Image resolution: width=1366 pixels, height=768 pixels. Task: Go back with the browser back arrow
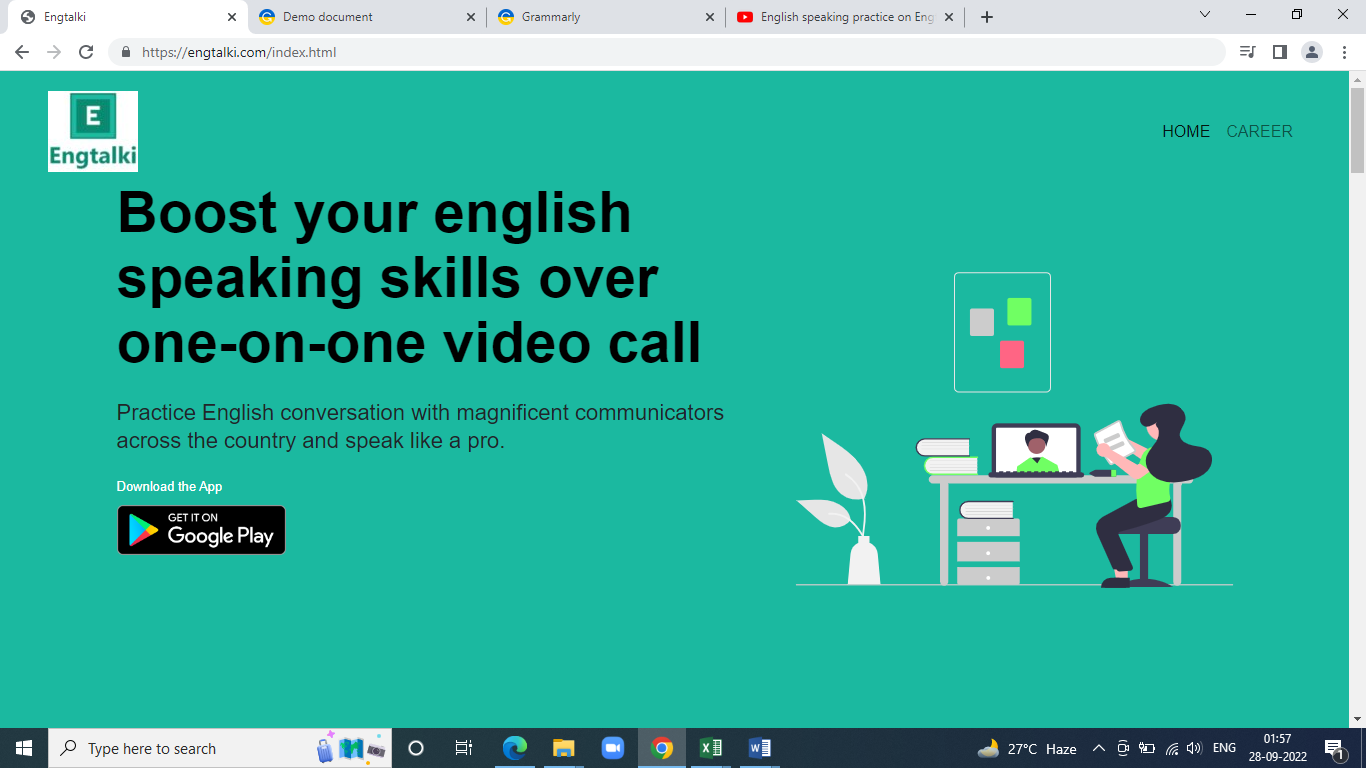pyautogui.click(x=22, y=52)
